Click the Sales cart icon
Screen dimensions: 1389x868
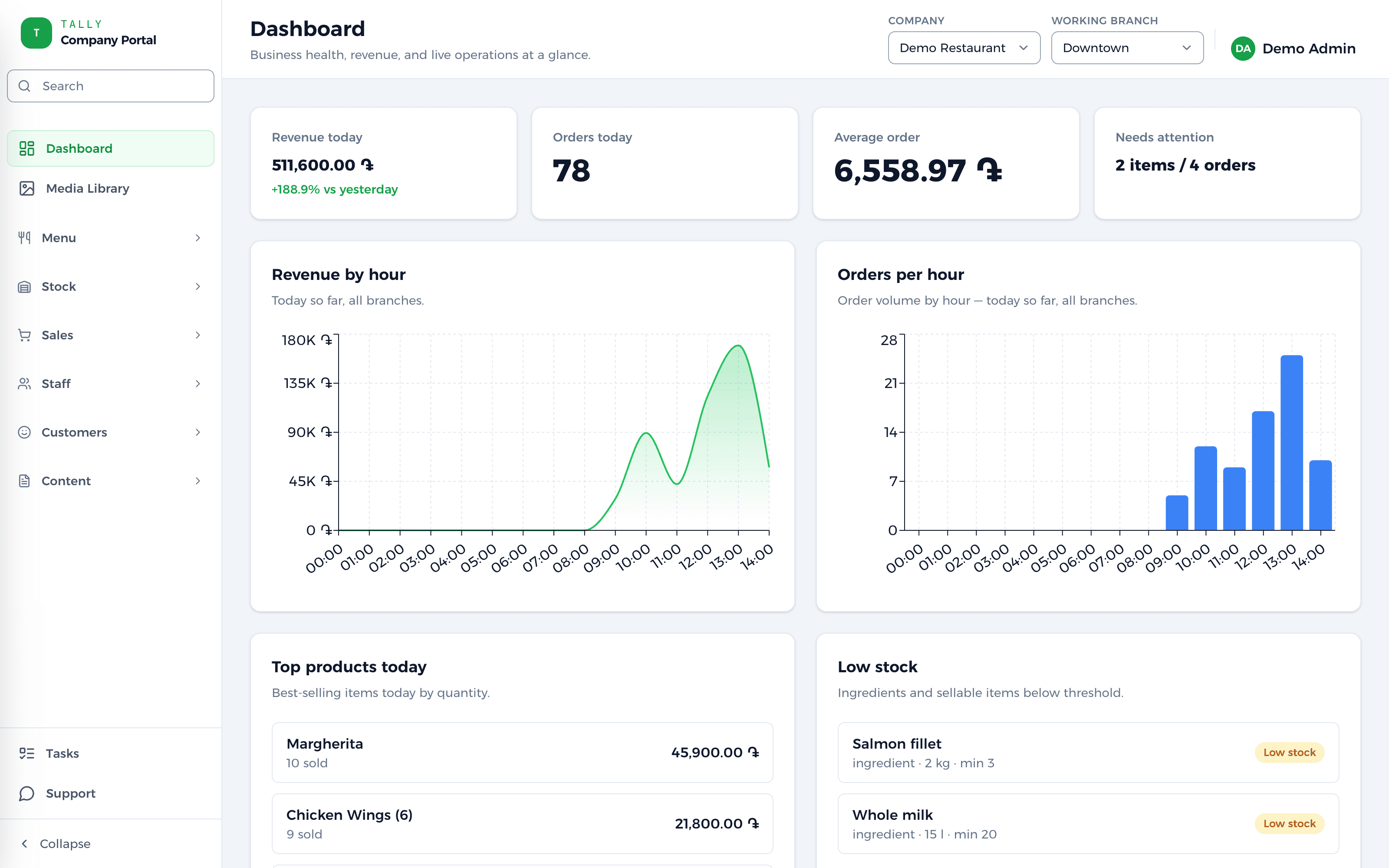[x=24, y=335]
